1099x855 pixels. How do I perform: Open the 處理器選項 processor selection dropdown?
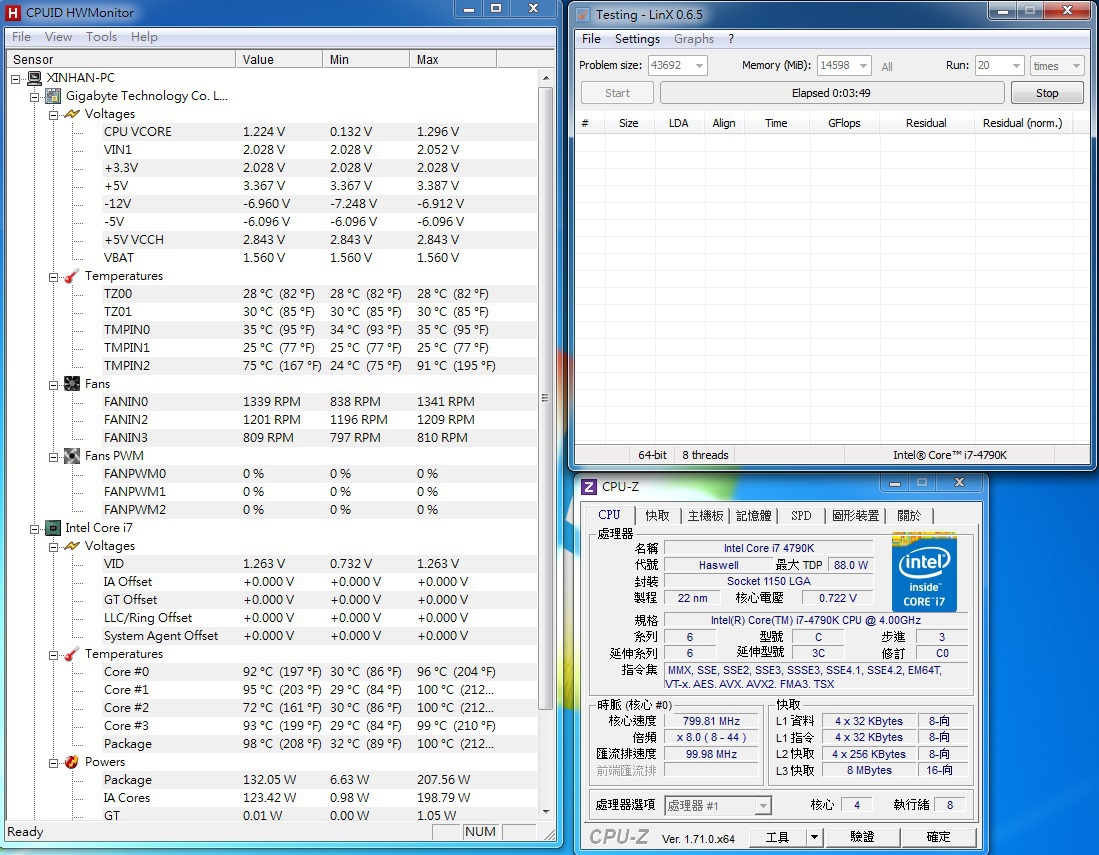[763, 806]
